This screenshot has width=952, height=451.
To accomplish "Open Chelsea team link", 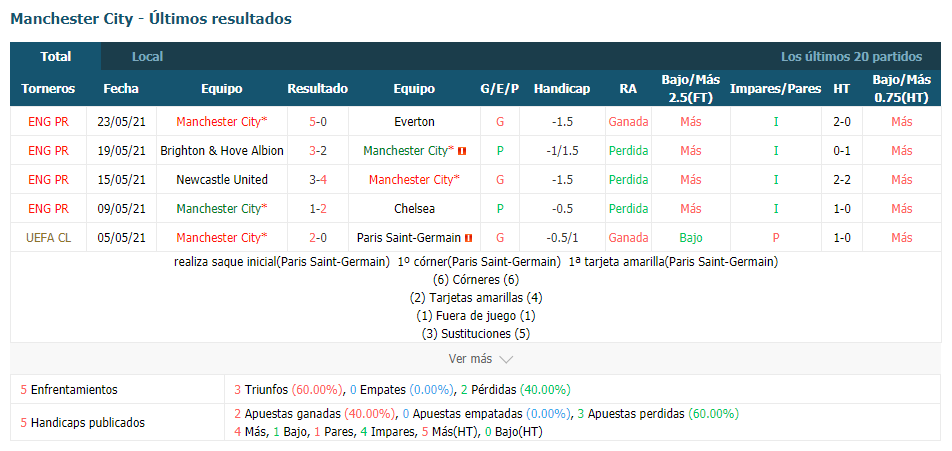I will (414, 209).
